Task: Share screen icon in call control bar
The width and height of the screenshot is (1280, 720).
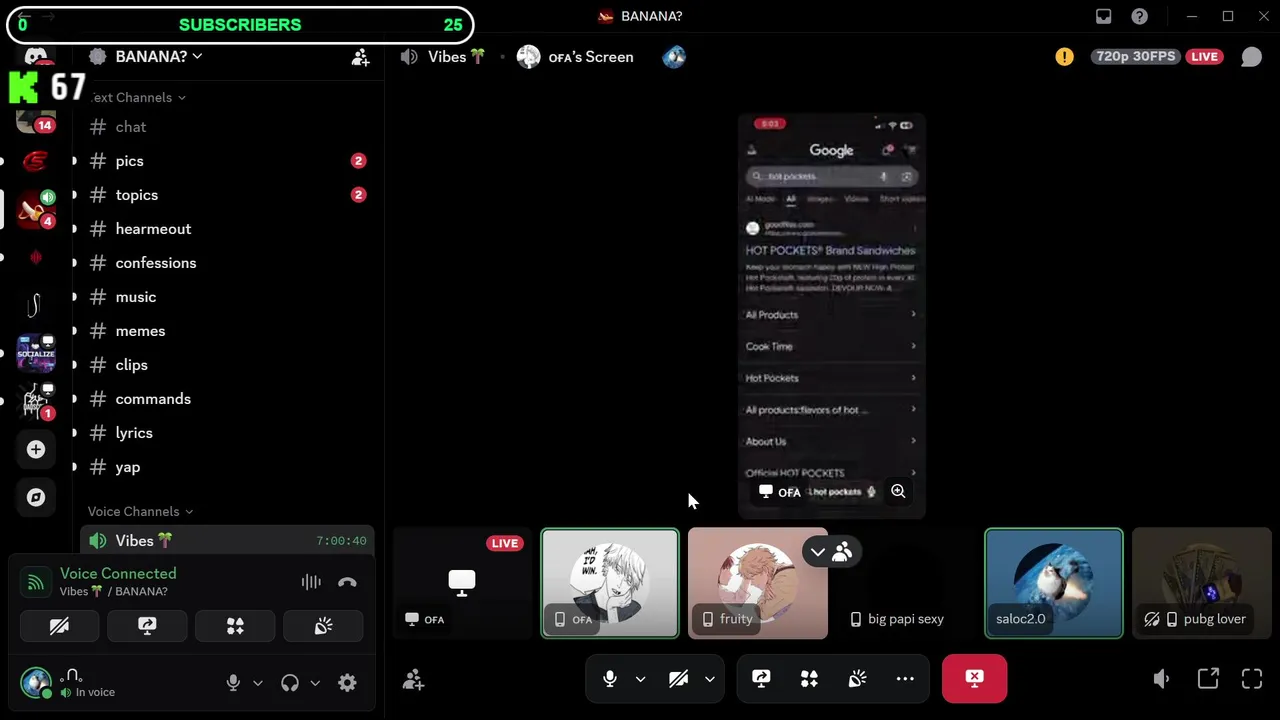Action: pos(761,679)
